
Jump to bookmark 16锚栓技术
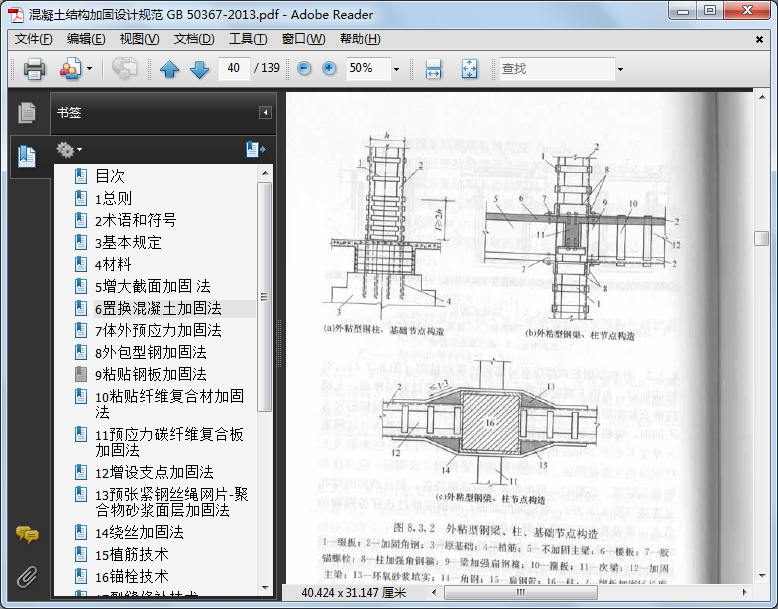pos(132,577)
